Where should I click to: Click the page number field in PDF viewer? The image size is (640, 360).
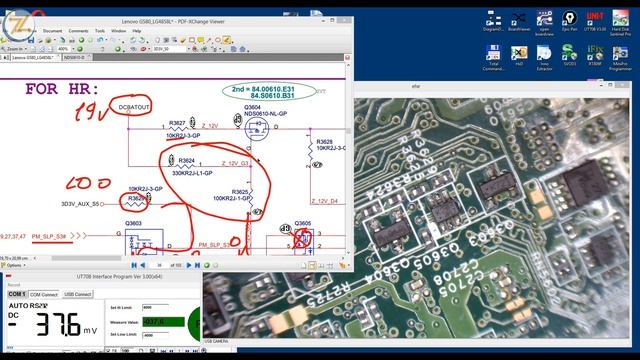click(159, 265)
